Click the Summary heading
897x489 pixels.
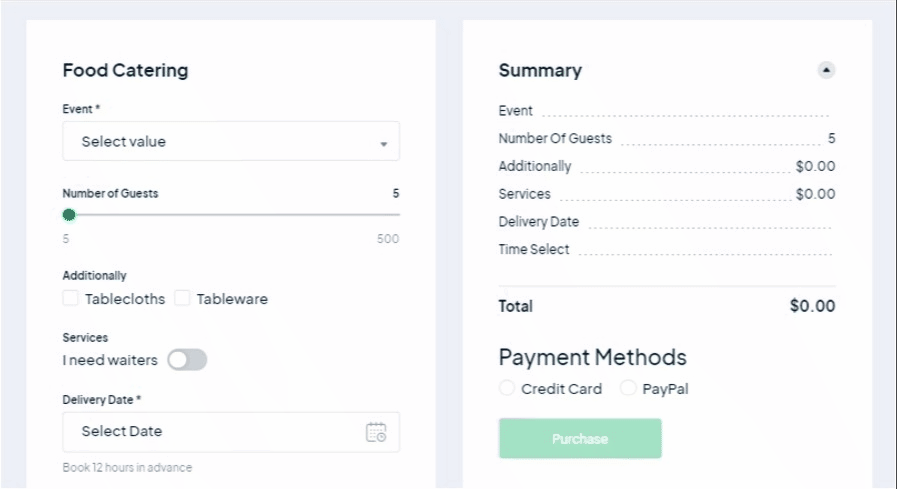point(540,71)
